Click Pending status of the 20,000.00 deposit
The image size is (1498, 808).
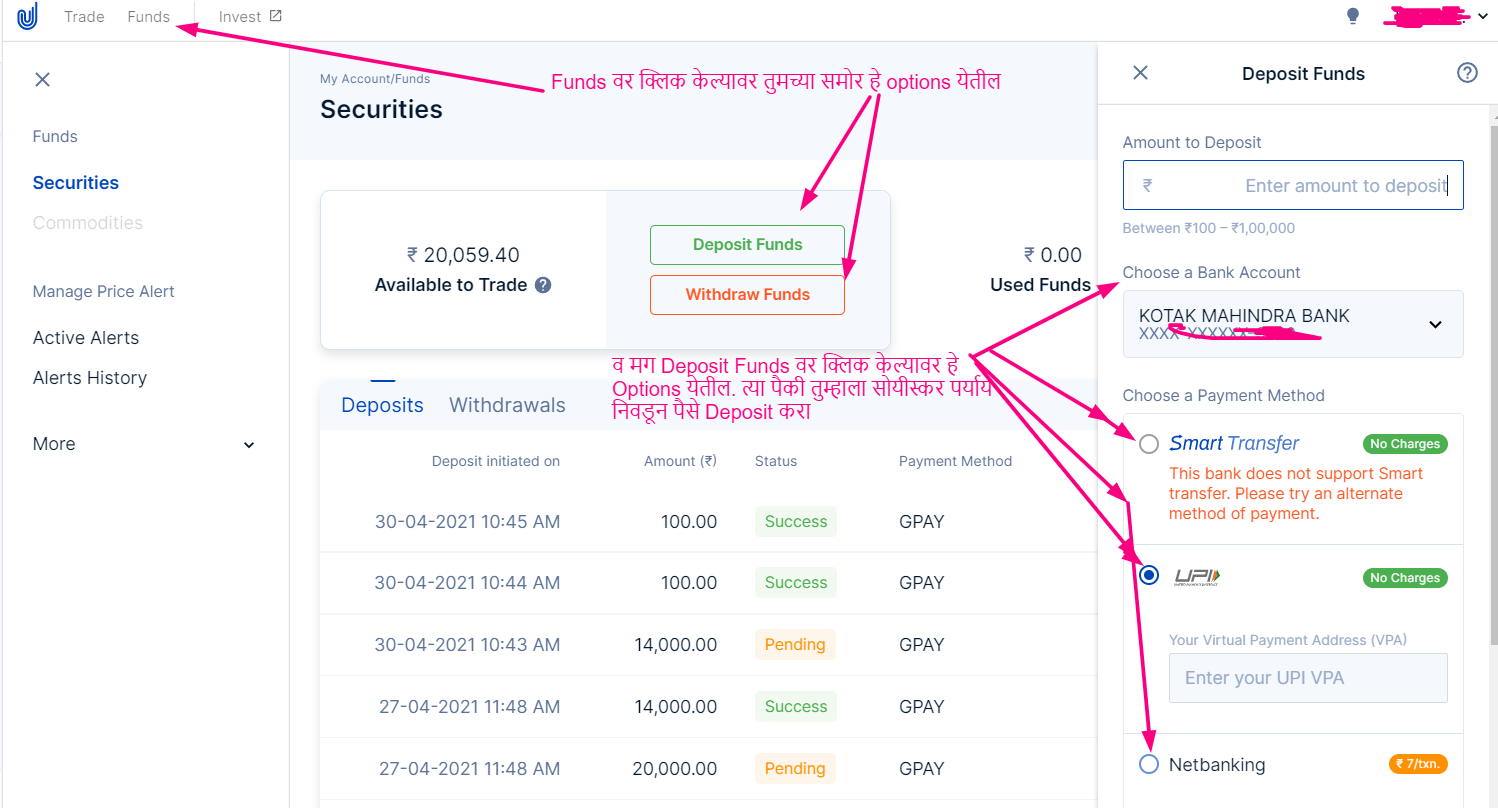pyautogui.click(x=795, y=768)
